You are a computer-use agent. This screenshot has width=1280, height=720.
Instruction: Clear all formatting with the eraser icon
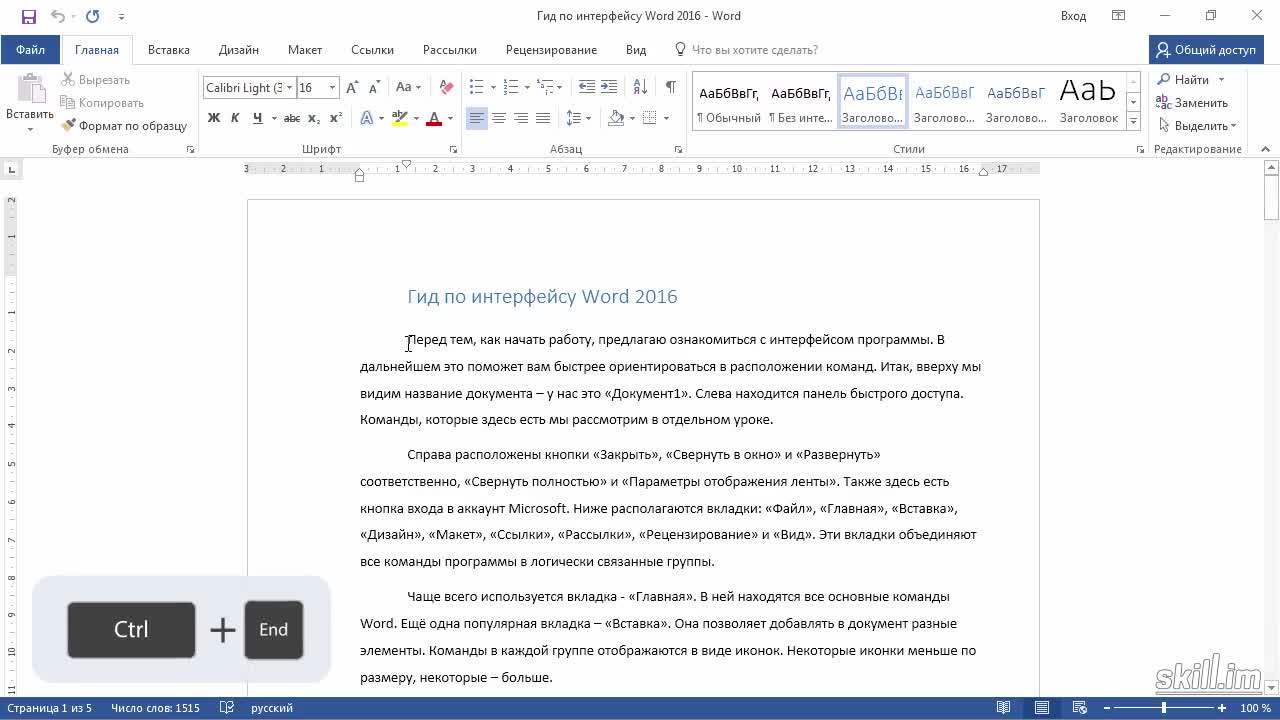(446, 88)
